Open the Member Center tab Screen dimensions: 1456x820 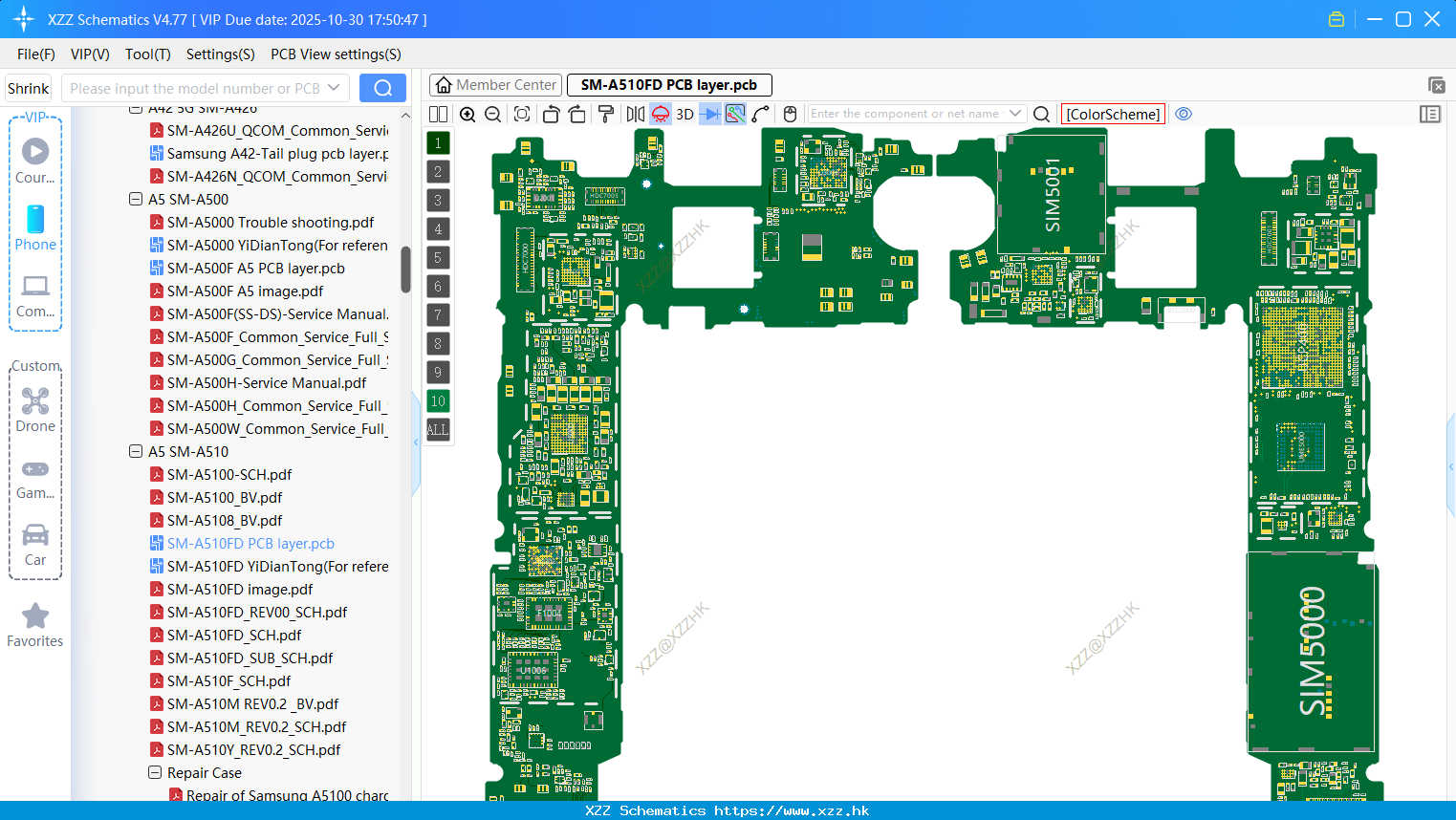coord(495,85)
